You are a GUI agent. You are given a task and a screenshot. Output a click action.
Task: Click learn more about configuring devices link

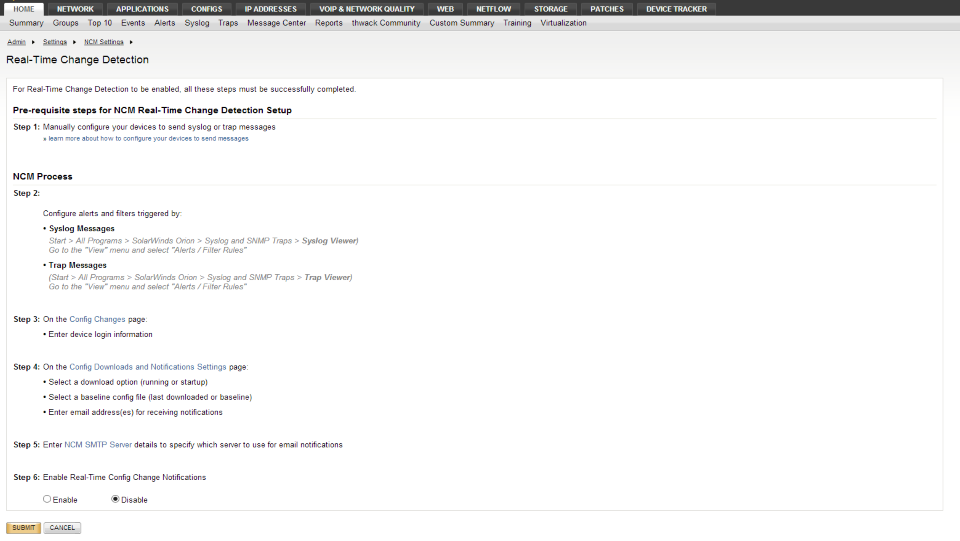click(148, 139)
